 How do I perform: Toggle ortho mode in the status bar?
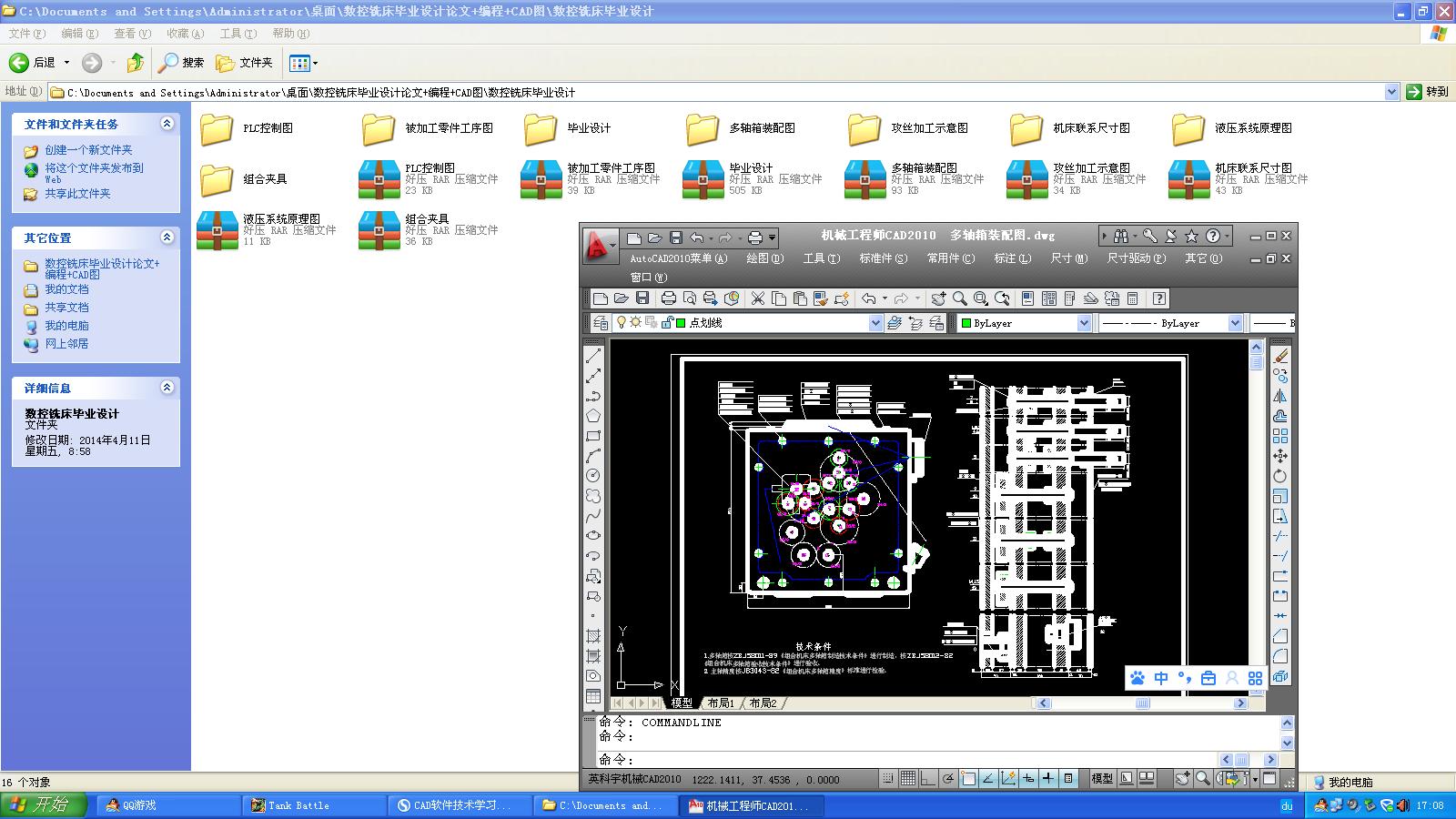pos(926,779)
